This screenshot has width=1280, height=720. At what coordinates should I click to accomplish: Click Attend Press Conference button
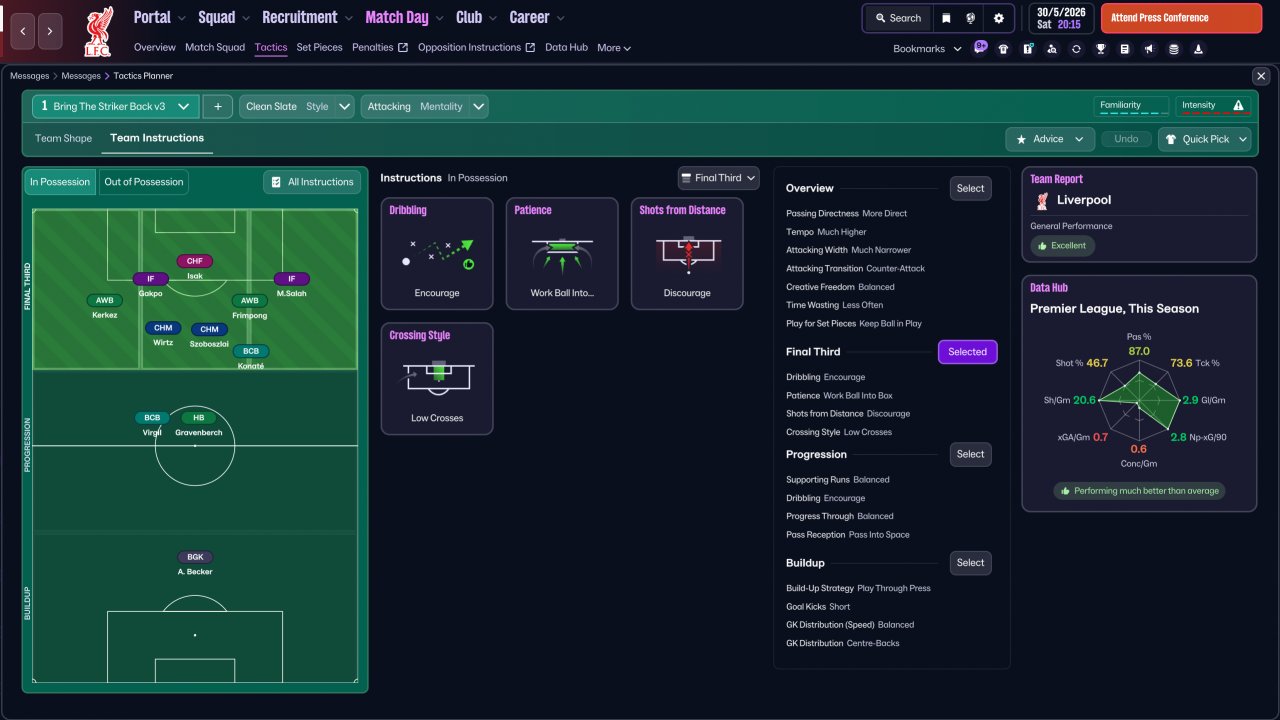[1181, 18]
